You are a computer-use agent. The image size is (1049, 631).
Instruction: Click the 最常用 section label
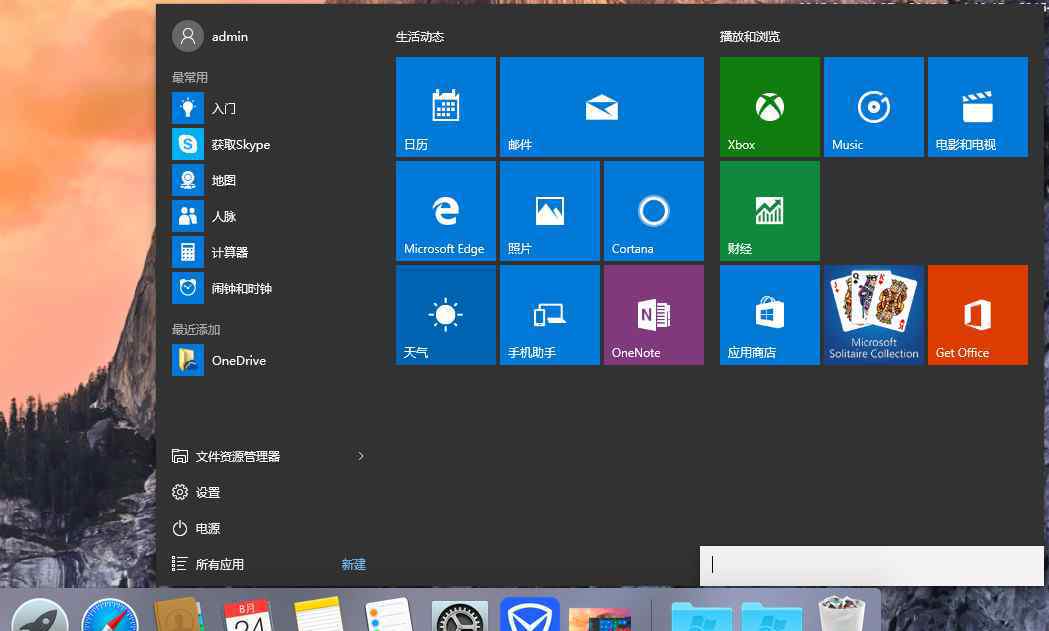point(190,78)
